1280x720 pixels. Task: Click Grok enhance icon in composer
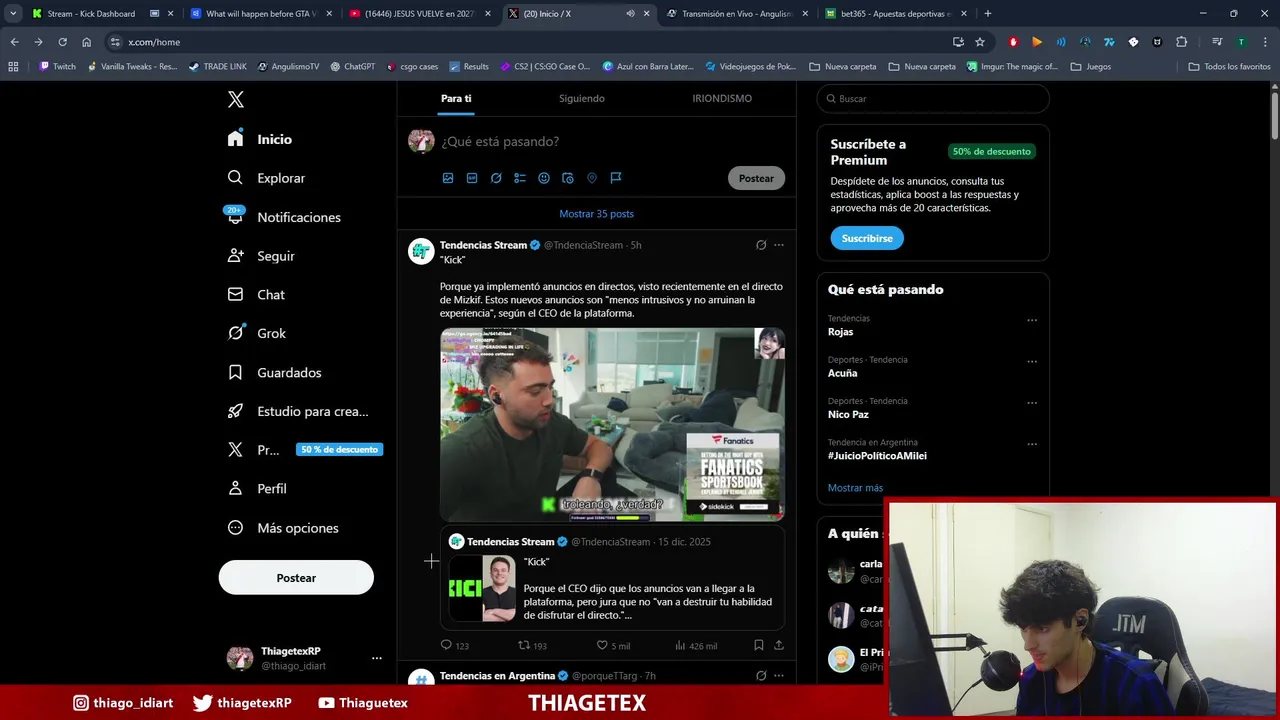pos(496,178)
